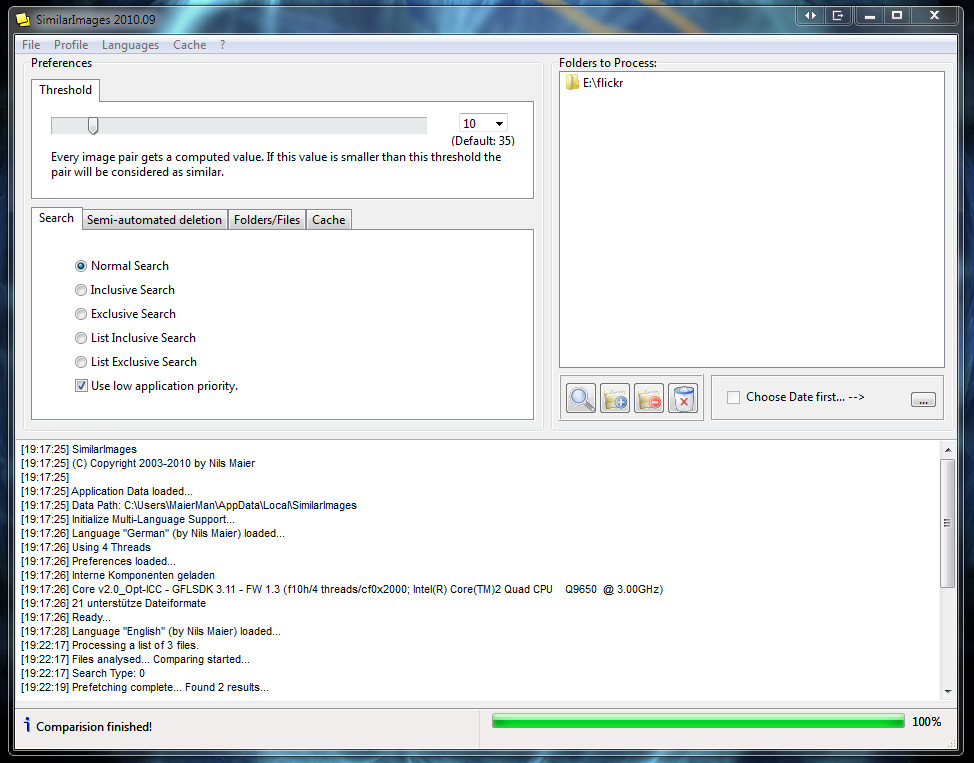Start the search with the magnifier icon
Viewport: 974px width, 763px height.
[581, 398]
